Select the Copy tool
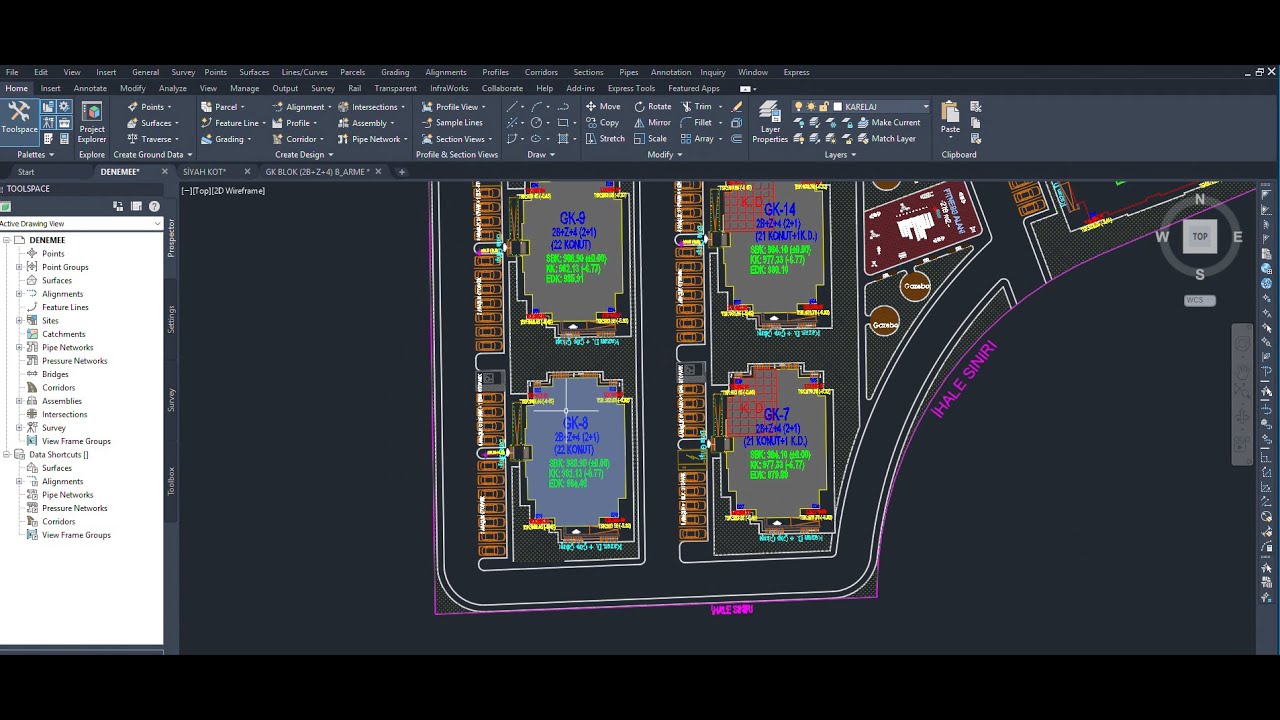 603,123
